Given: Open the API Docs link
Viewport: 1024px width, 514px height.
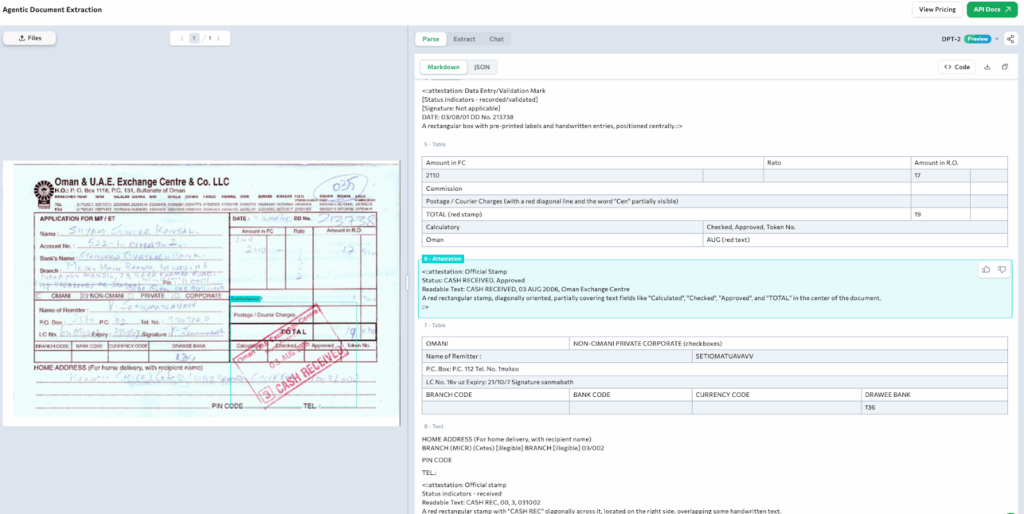Looking at the screenshot, I should coord(992,9).
